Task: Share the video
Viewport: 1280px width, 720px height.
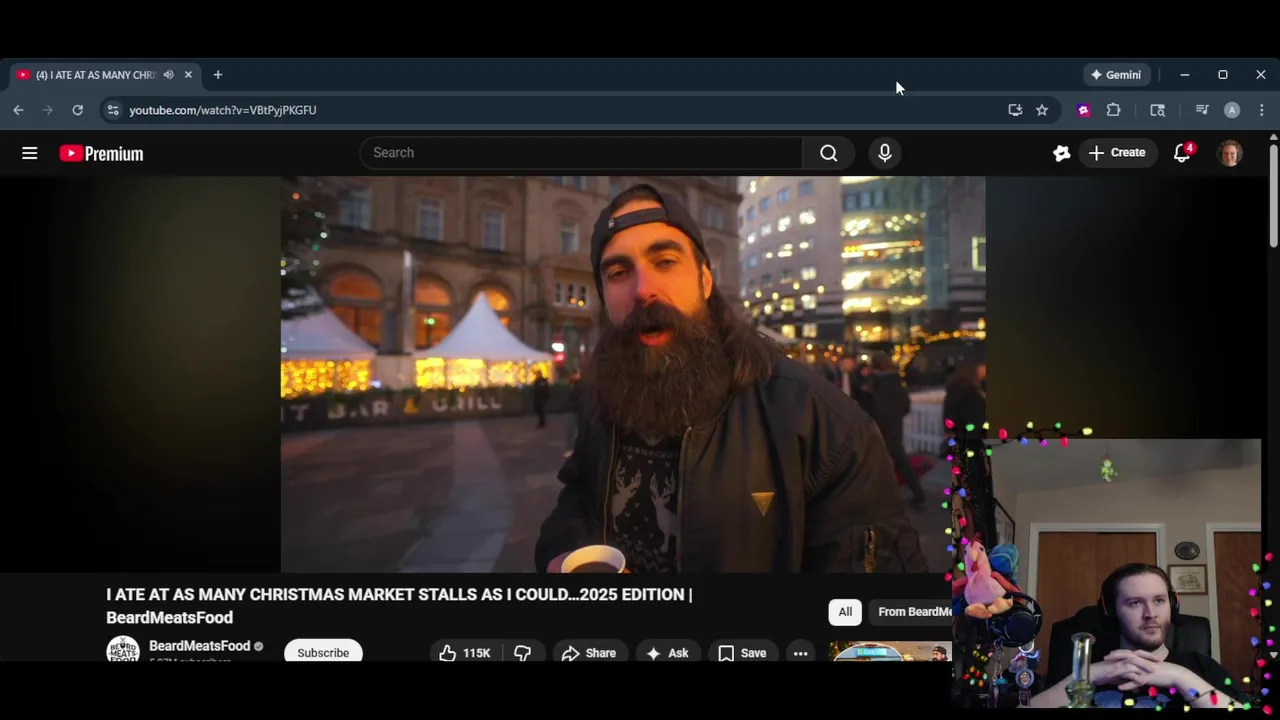Action: (x=589, y=653)
